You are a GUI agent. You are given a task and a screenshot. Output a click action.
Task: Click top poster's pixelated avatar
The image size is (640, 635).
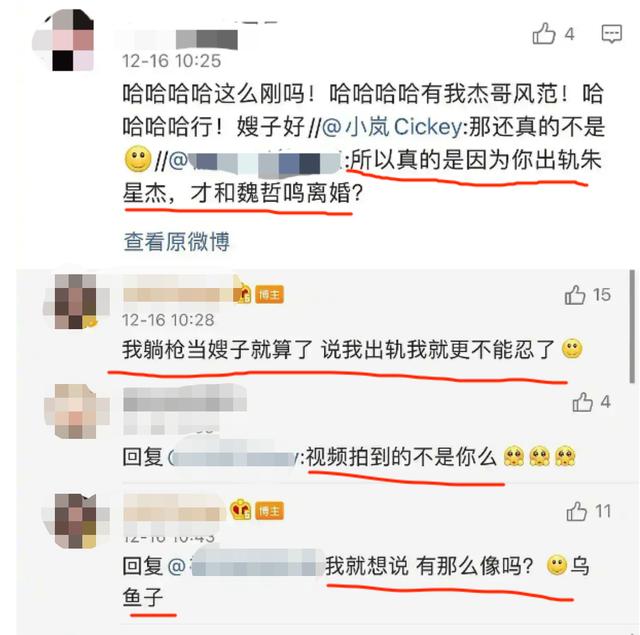click(x=64, y=40)
